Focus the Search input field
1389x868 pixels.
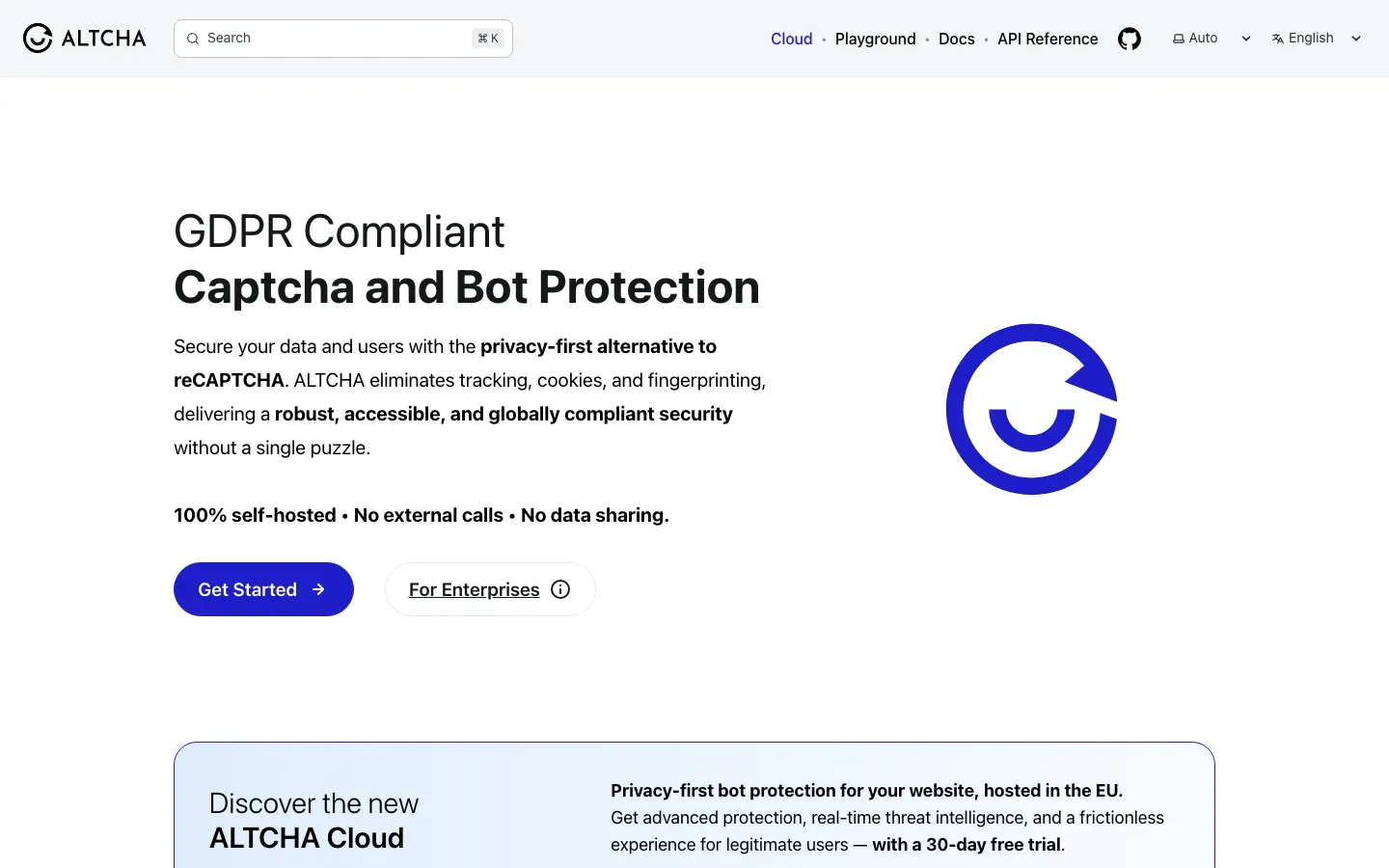coord(343,39)
